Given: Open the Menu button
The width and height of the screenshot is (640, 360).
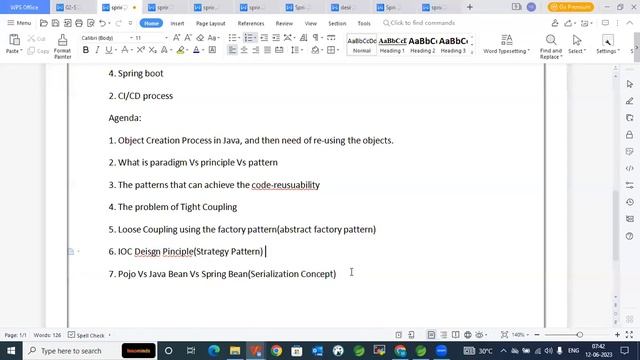Looking at the screenshot, I should click(19, 23).
